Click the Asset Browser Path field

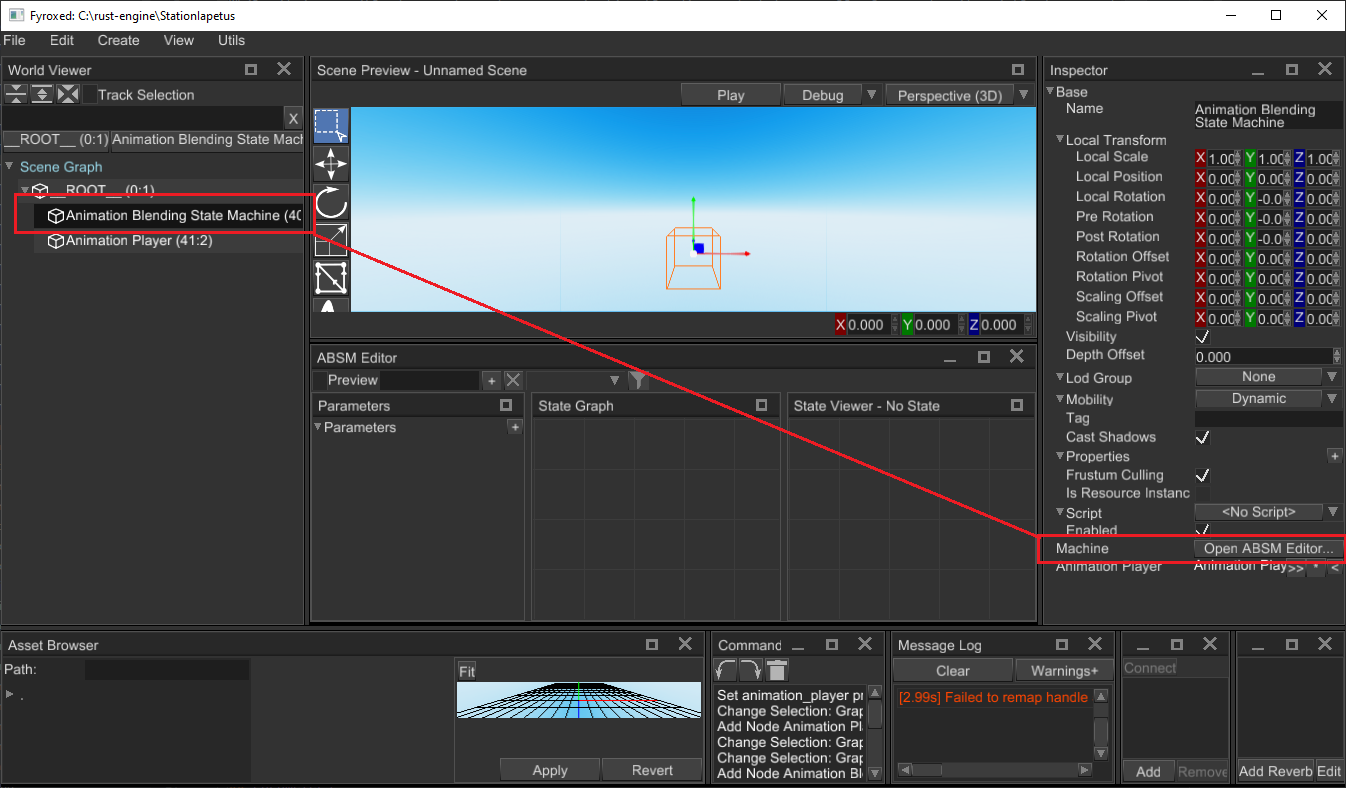(167, 669)
